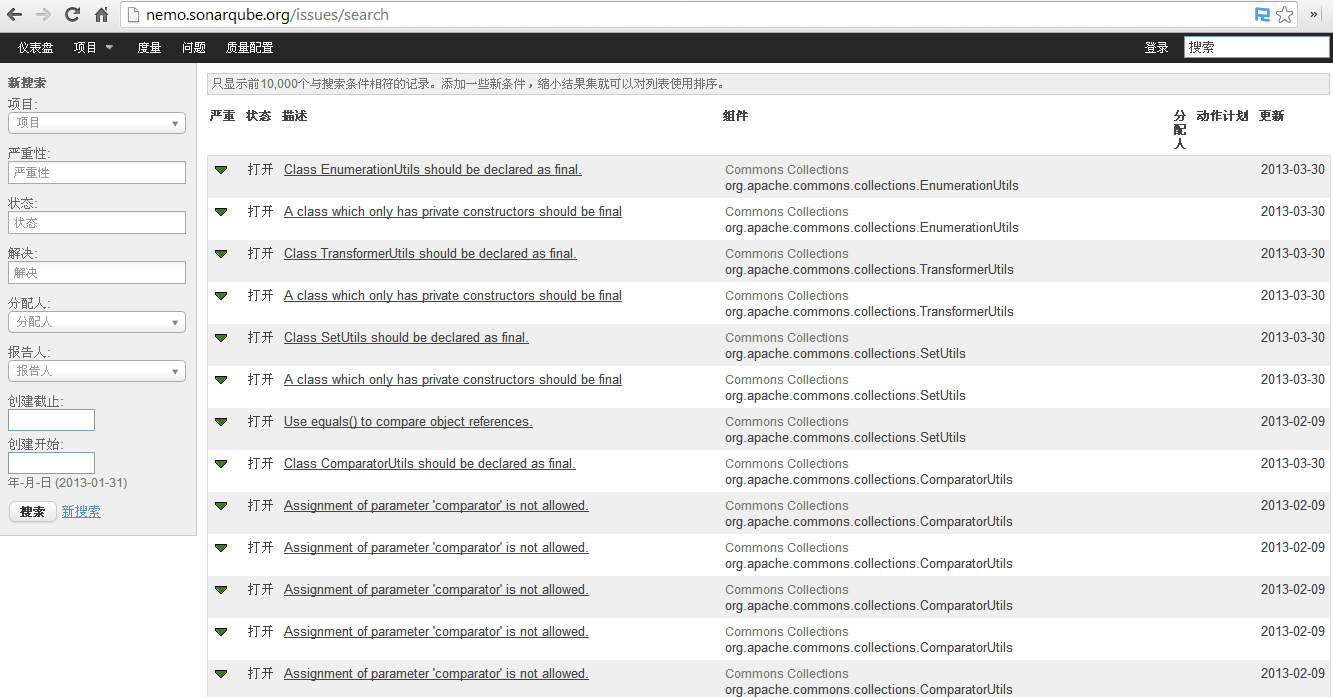Screen dimensions: 1333x697
Task: Open 'Class TransformerUtils should be declared as final' issue
Action: [x=430, y=254]
